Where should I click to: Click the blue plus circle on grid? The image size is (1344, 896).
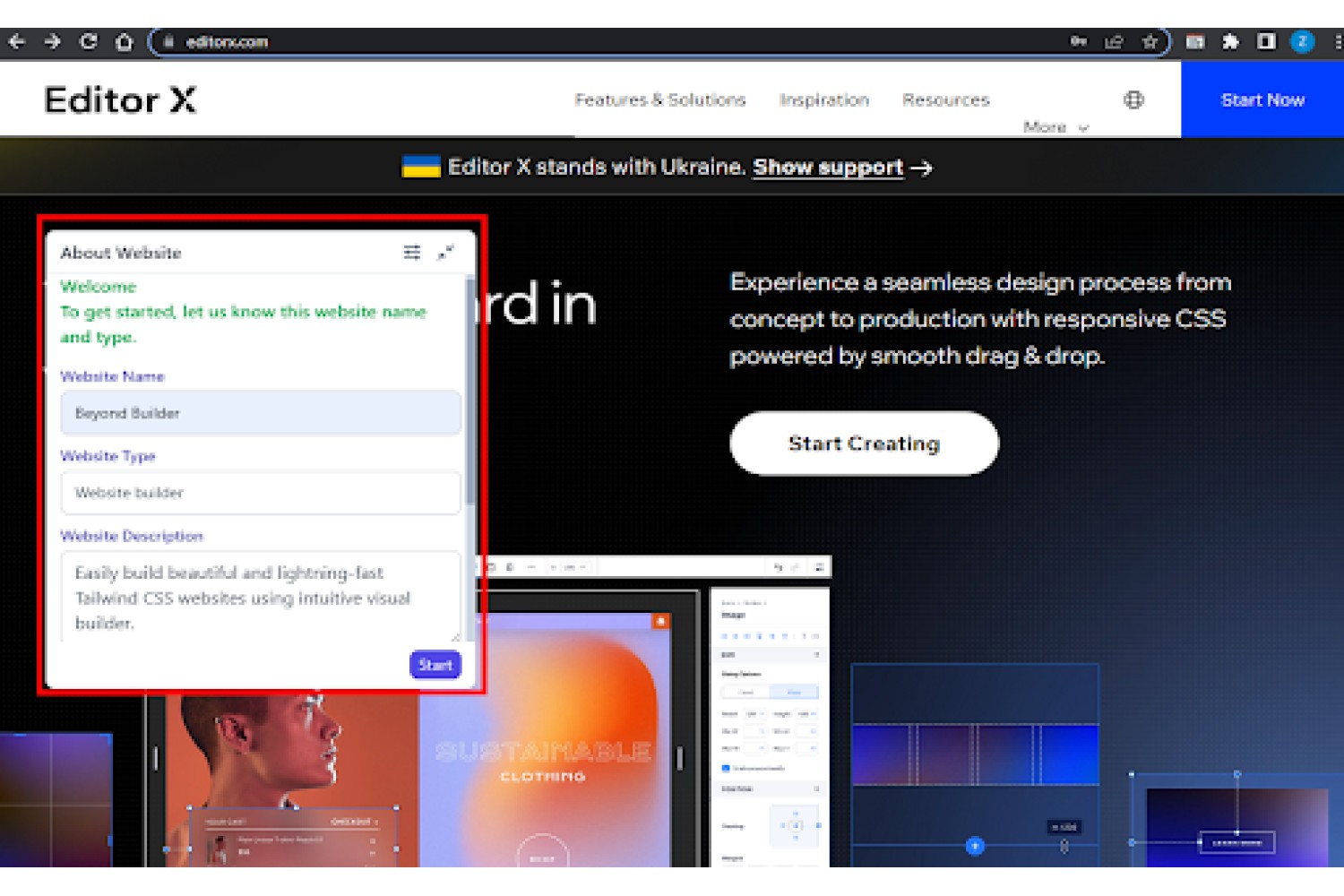975,845
